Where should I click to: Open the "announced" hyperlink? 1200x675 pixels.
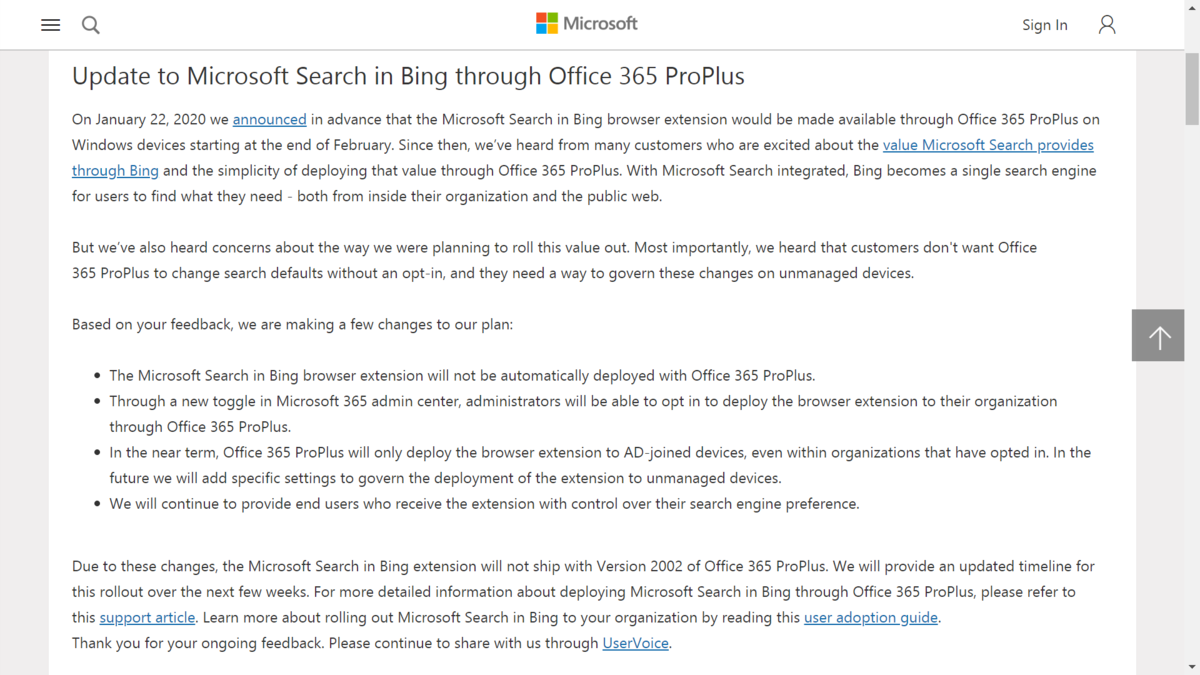270,119
